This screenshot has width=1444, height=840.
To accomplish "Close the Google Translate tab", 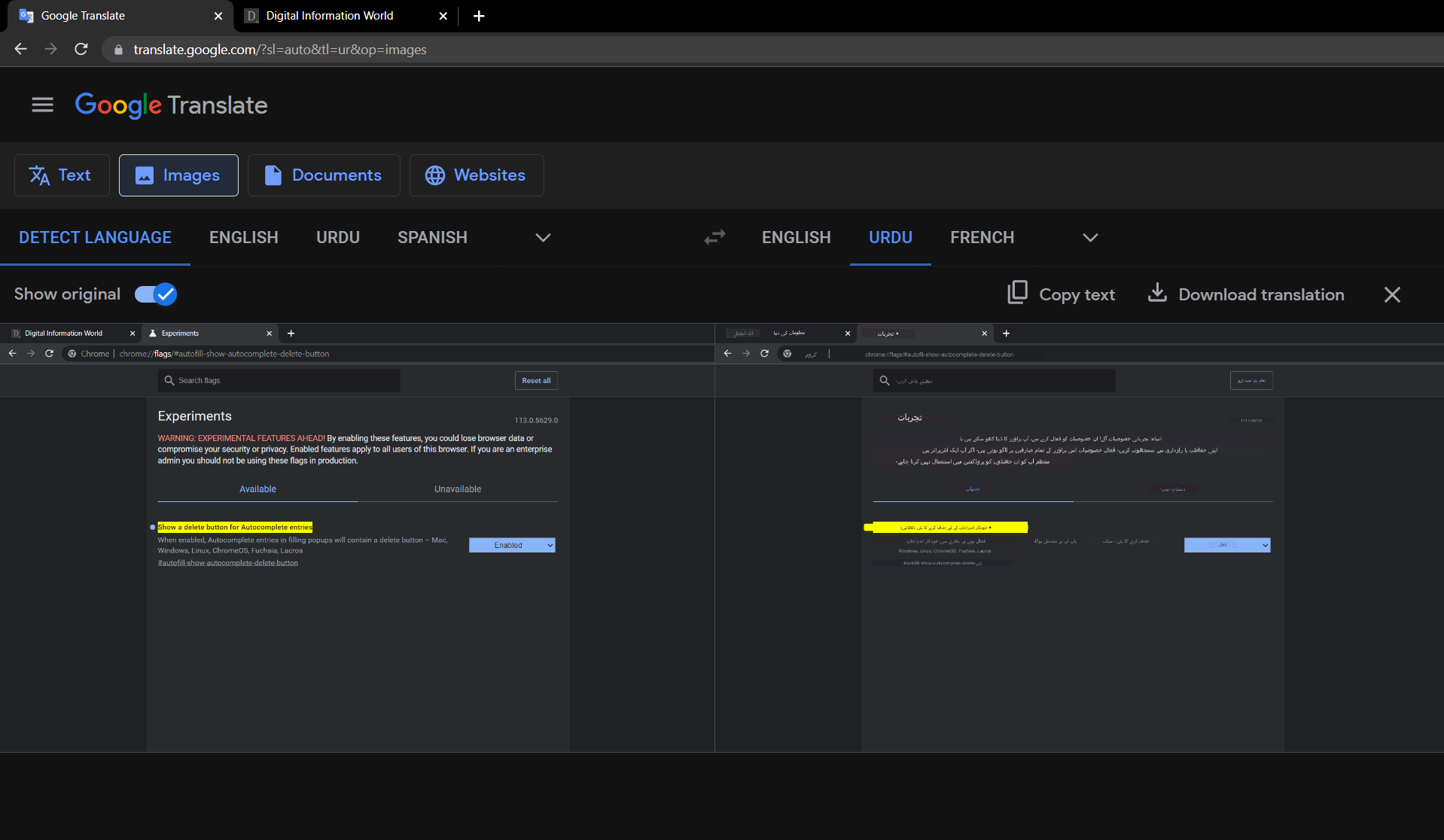I will pos(218,16).
